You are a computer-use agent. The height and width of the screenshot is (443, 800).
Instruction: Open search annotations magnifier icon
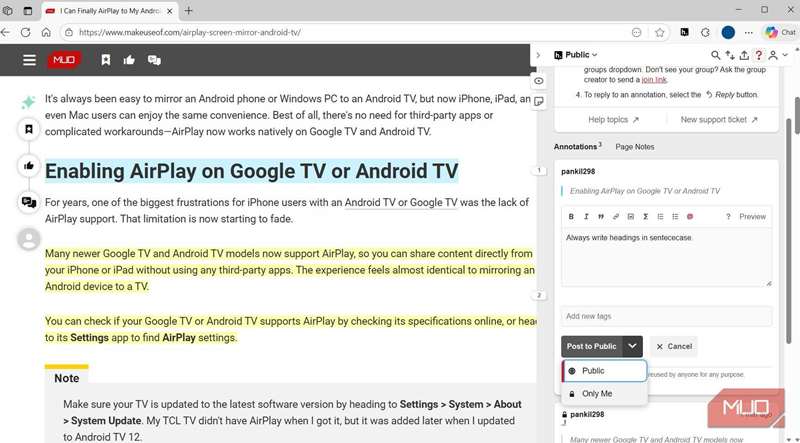[716, 55]
